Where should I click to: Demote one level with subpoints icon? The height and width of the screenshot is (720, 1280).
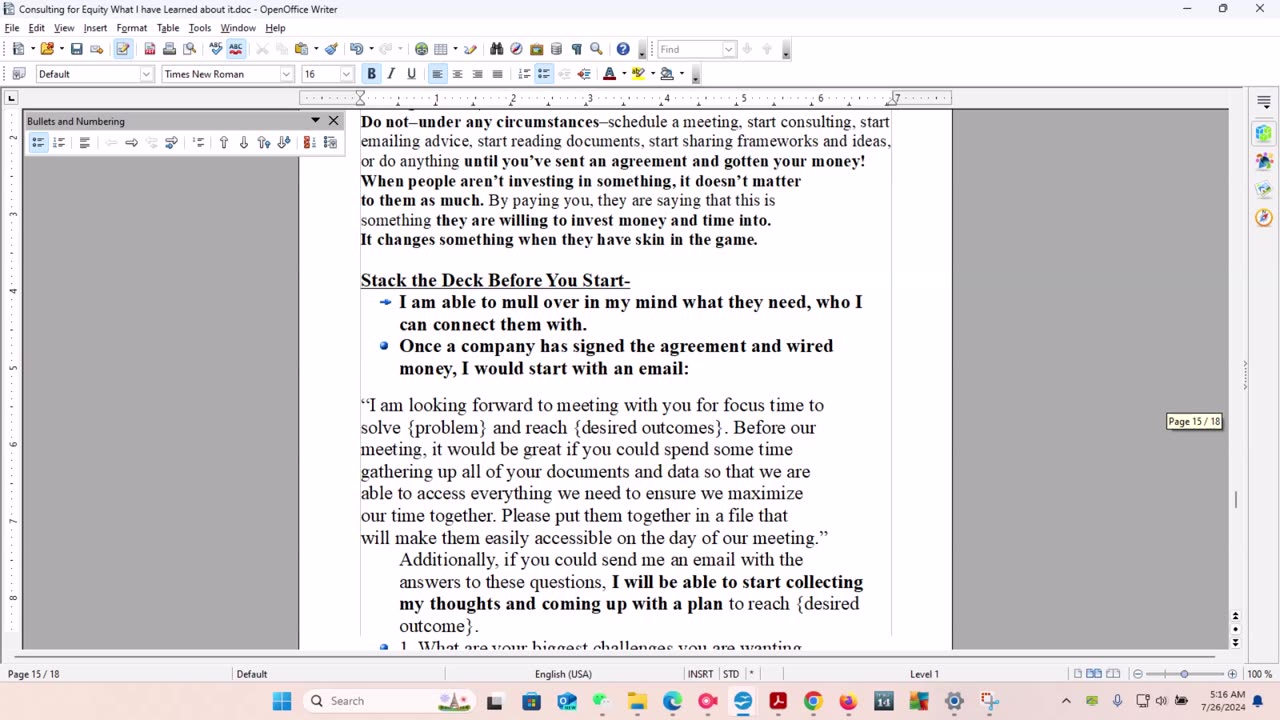point(171,143)
